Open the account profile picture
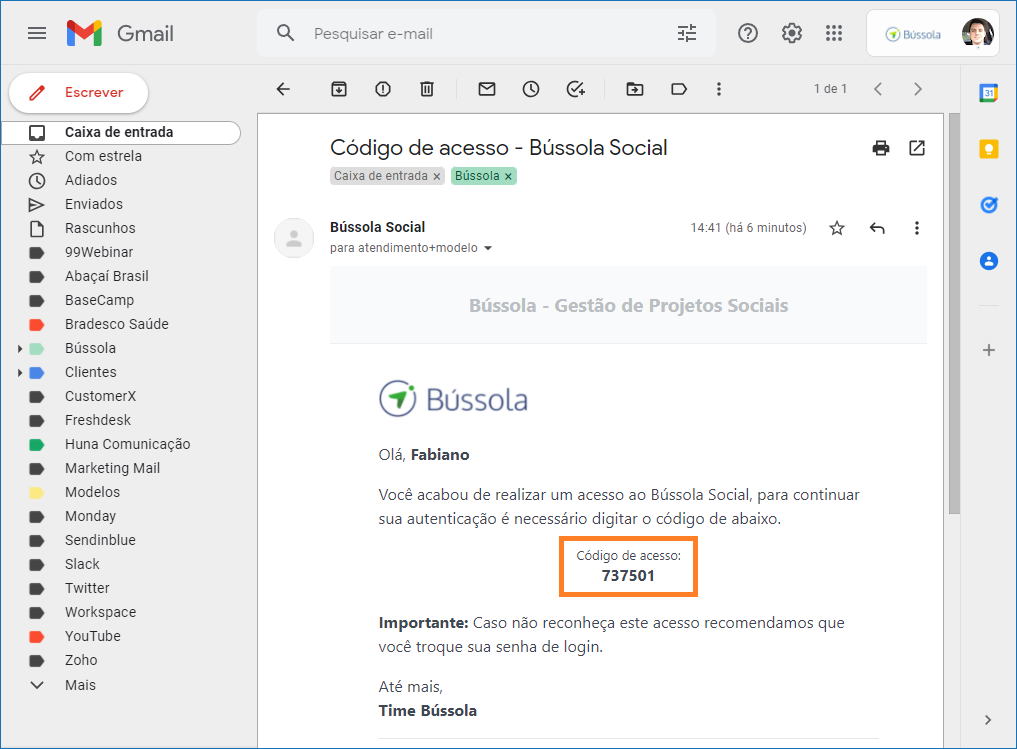1017x749 pixels. coord(977,33)
